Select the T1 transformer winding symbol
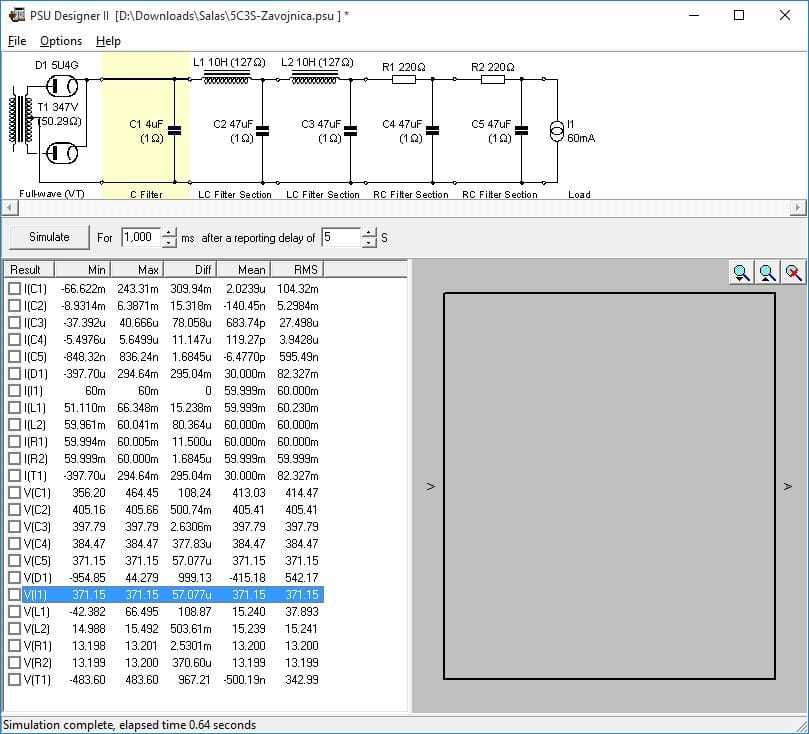Screen dimensions: 809x734 pos(21,120)
